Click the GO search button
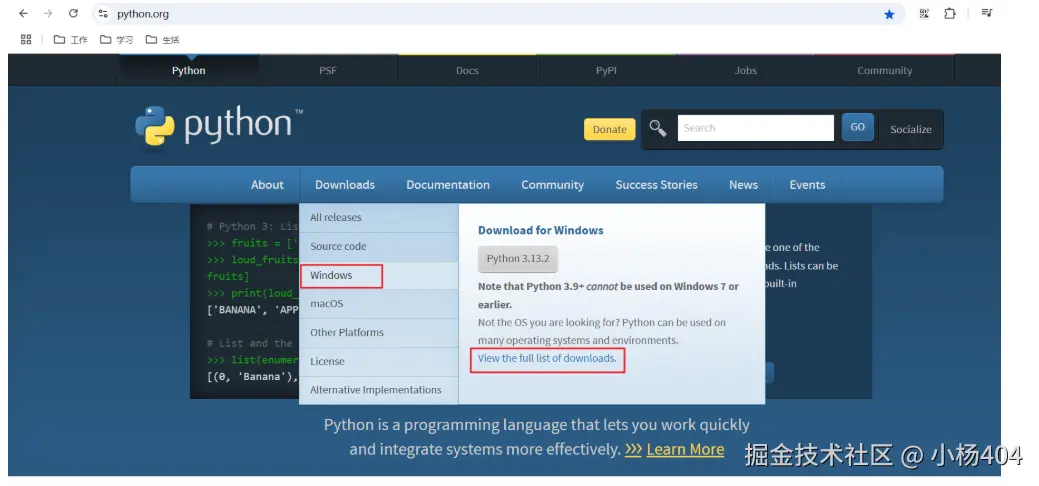The width and height of the screenshot is (1039, 486). click(x=857, y=127)
